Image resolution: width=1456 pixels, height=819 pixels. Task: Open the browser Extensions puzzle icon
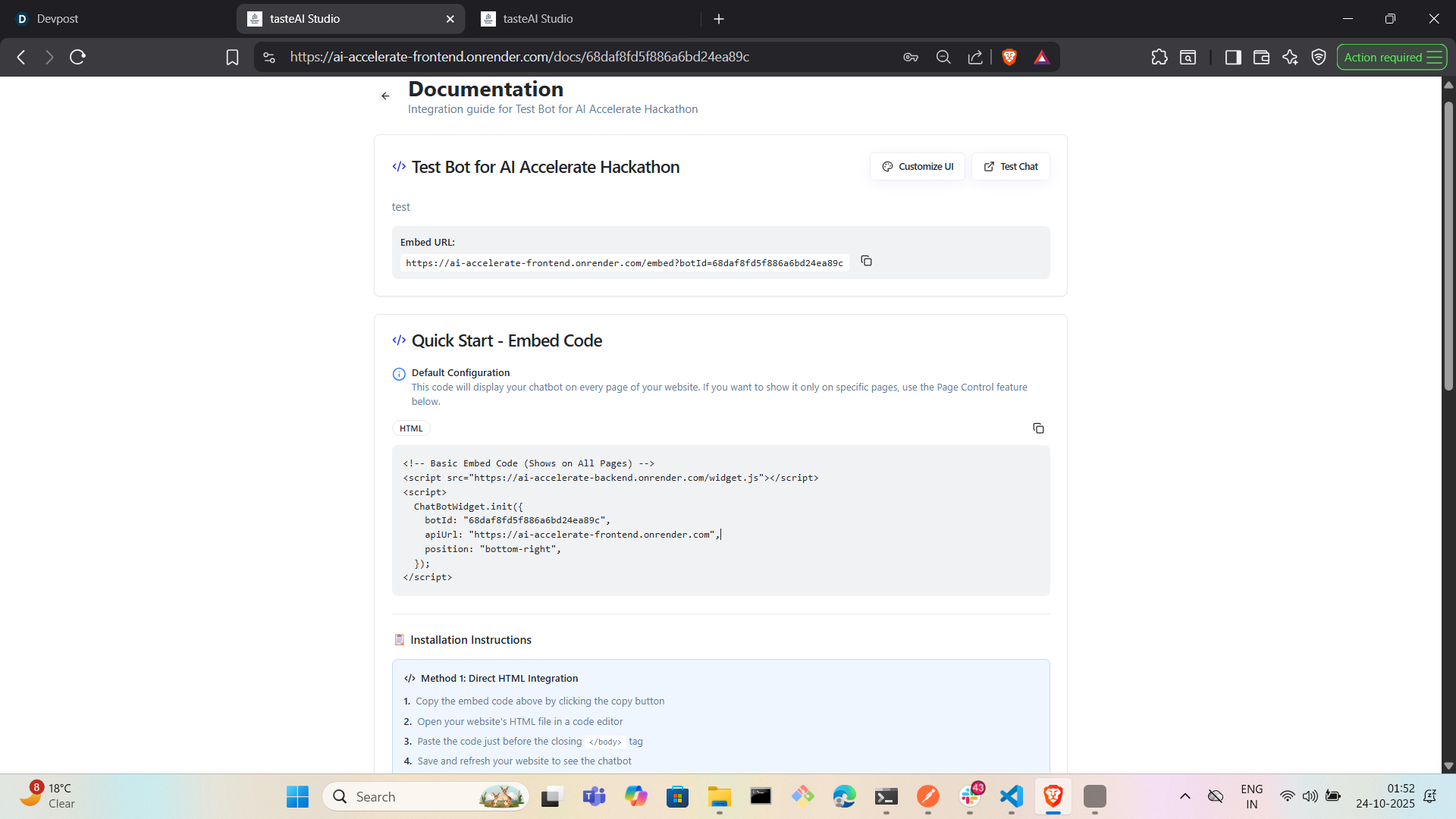[x=1159, y=57]
